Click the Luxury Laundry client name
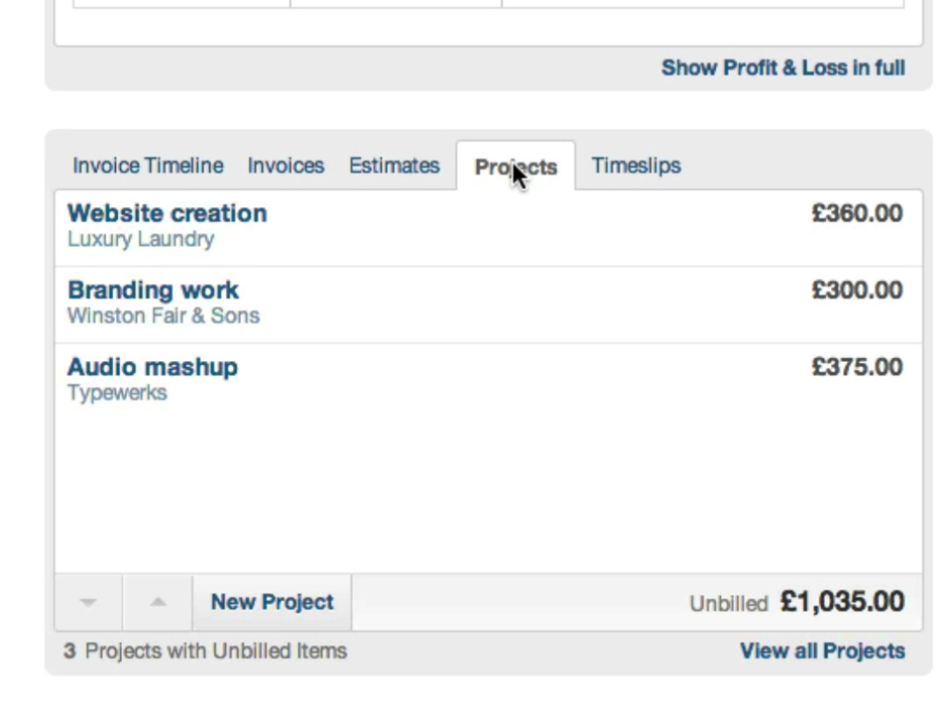 click(x=141, y=239)
